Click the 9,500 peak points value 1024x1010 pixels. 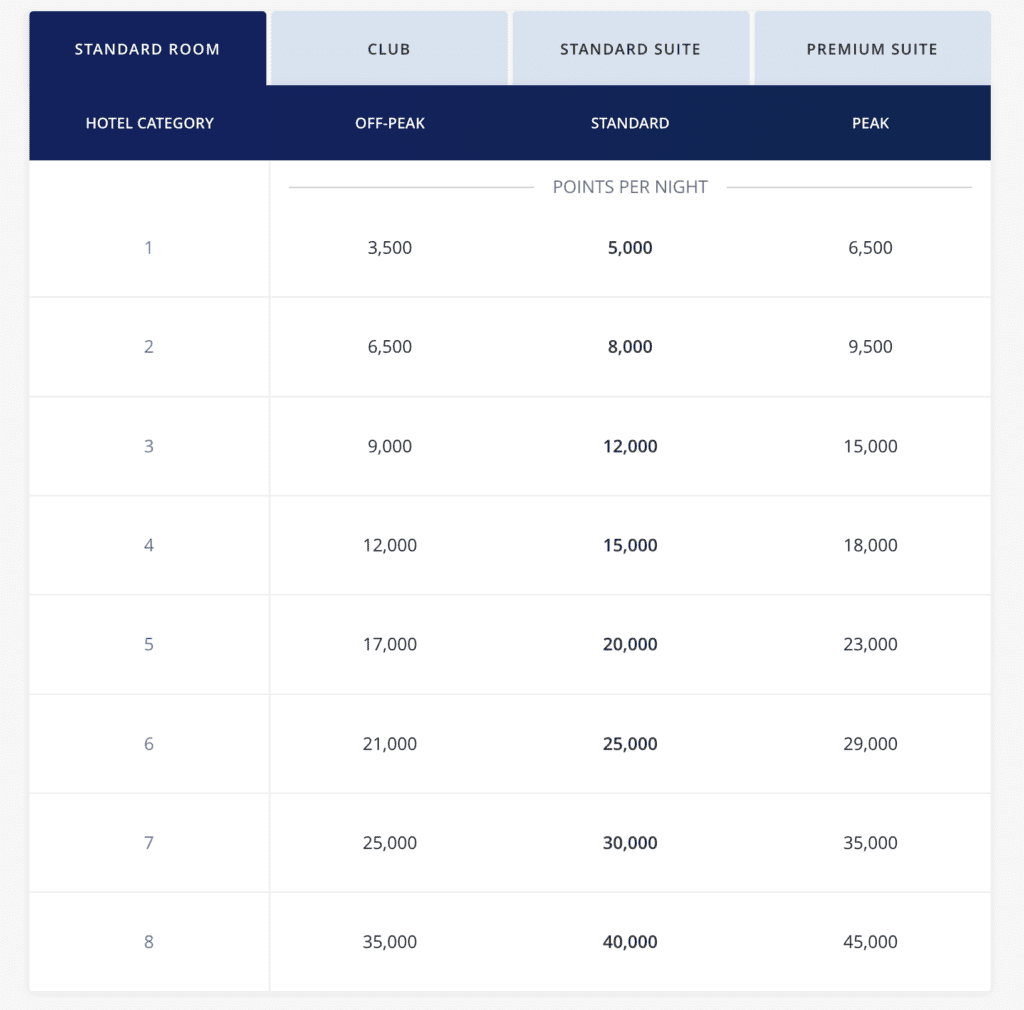coord(870,346)
